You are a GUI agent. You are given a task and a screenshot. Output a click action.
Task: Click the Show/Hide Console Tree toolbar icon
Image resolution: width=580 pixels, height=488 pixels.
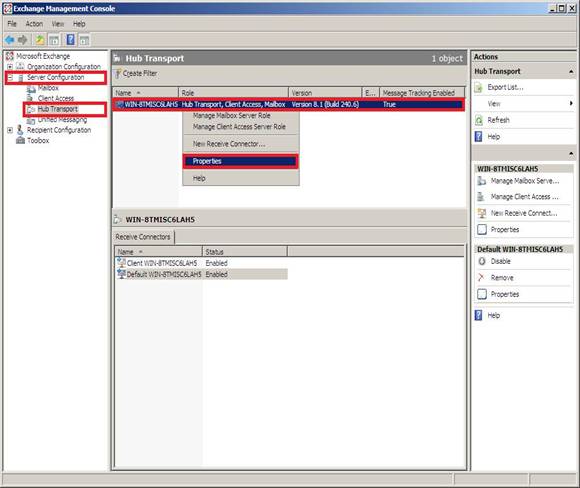coord(54,40)
